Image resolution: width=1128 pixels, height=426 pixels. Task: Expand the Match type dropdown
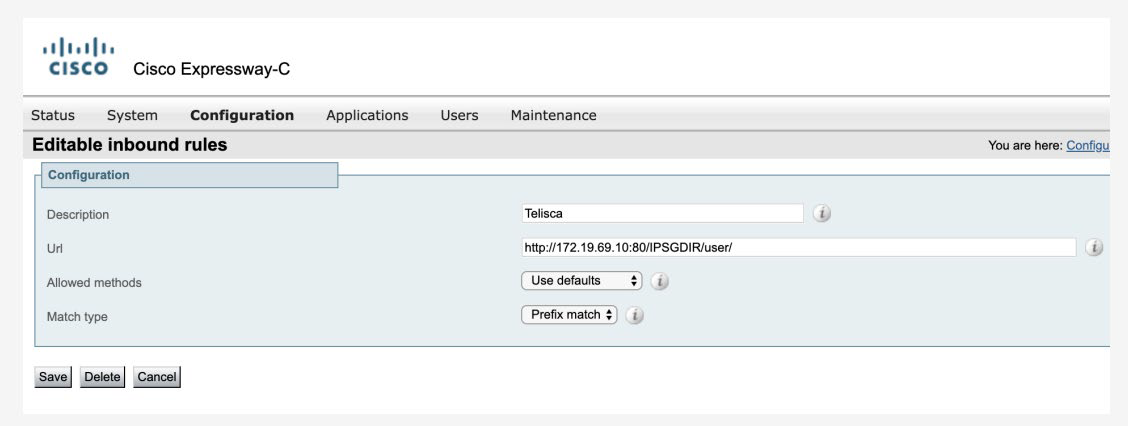[x=570, y=314]
